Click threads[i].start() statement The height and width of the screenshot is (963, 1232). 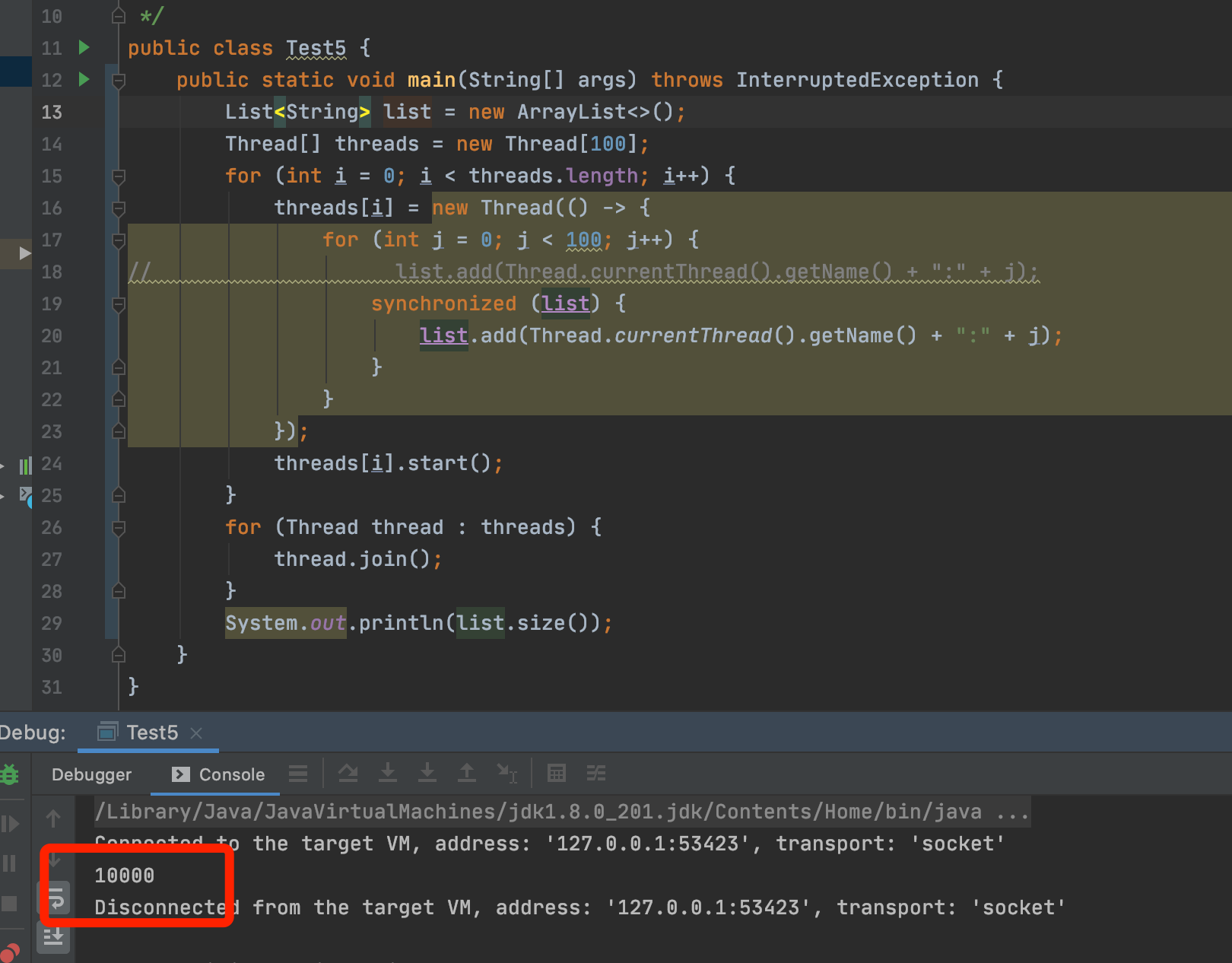388,463
